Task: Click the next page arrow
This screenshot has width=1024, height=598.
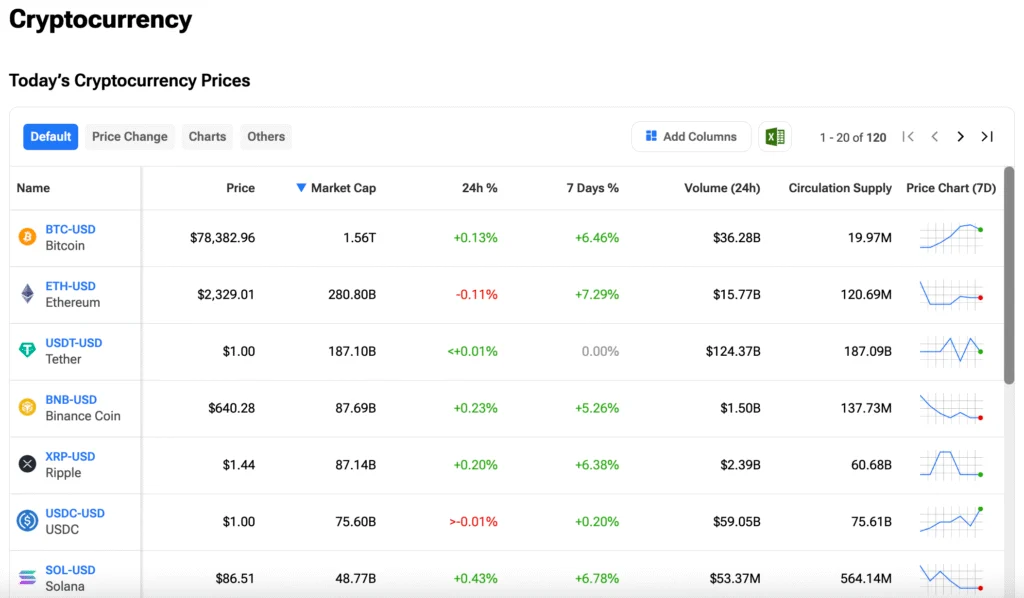Action: pyautogui.click(x=960, y=136)
